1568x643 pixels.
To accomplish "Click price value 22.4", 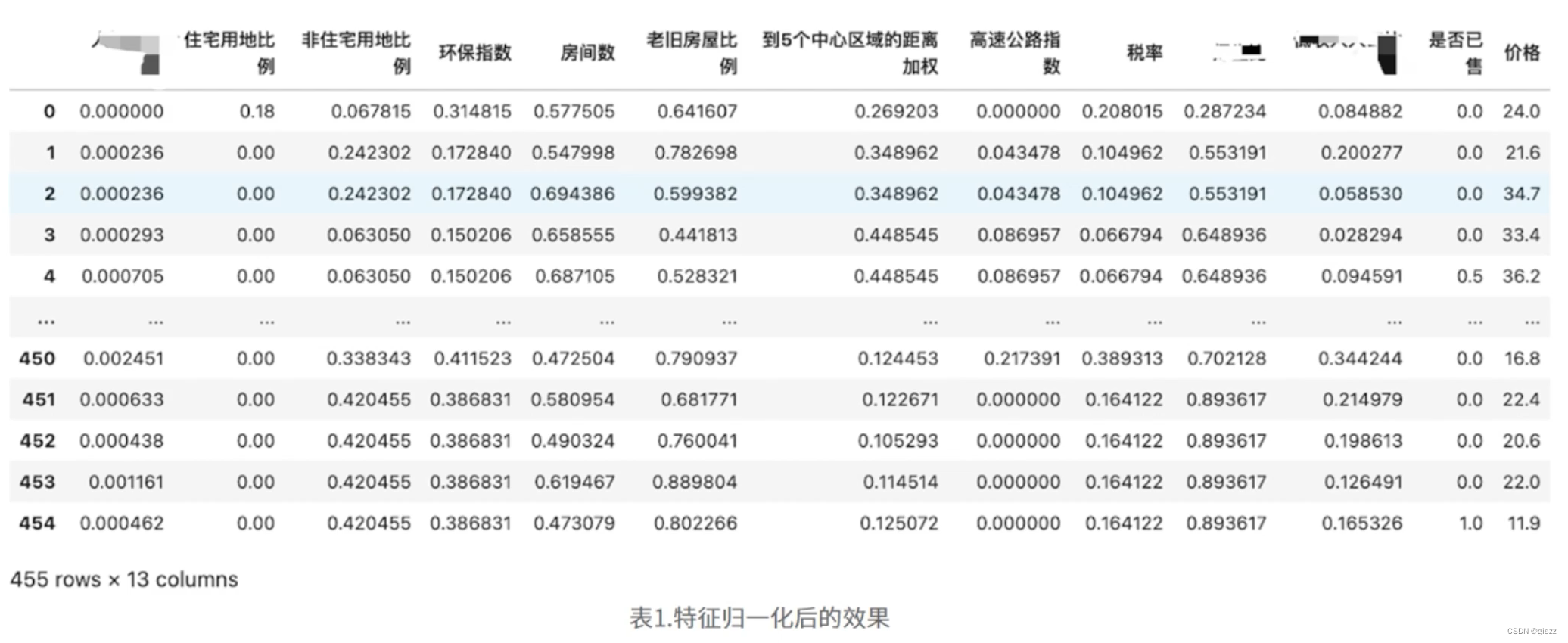I will pos(1522,400).
